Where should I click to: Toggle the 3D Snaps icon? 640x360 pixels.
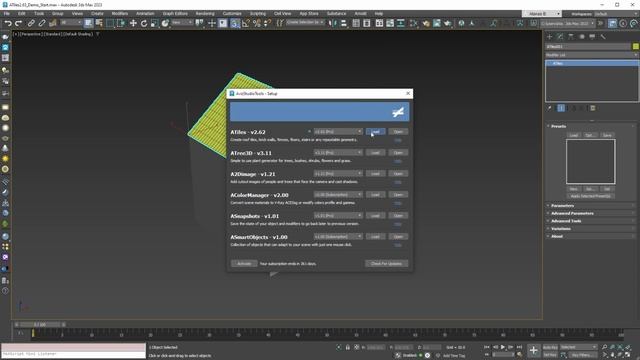point(235,24)
